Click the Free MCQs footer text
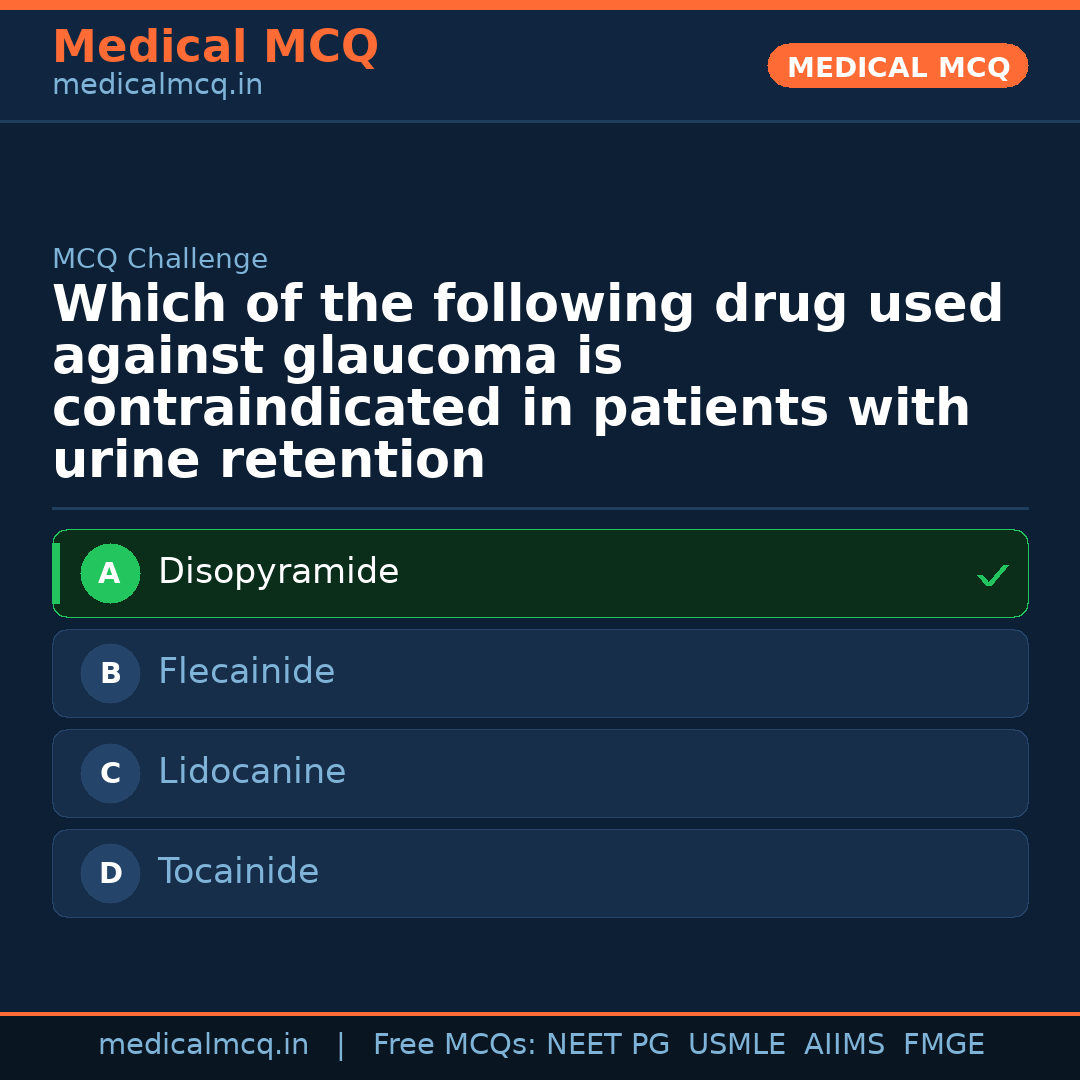Image resolution: width=1080 pixels, height=1080 pixels. click(454, 1045)
